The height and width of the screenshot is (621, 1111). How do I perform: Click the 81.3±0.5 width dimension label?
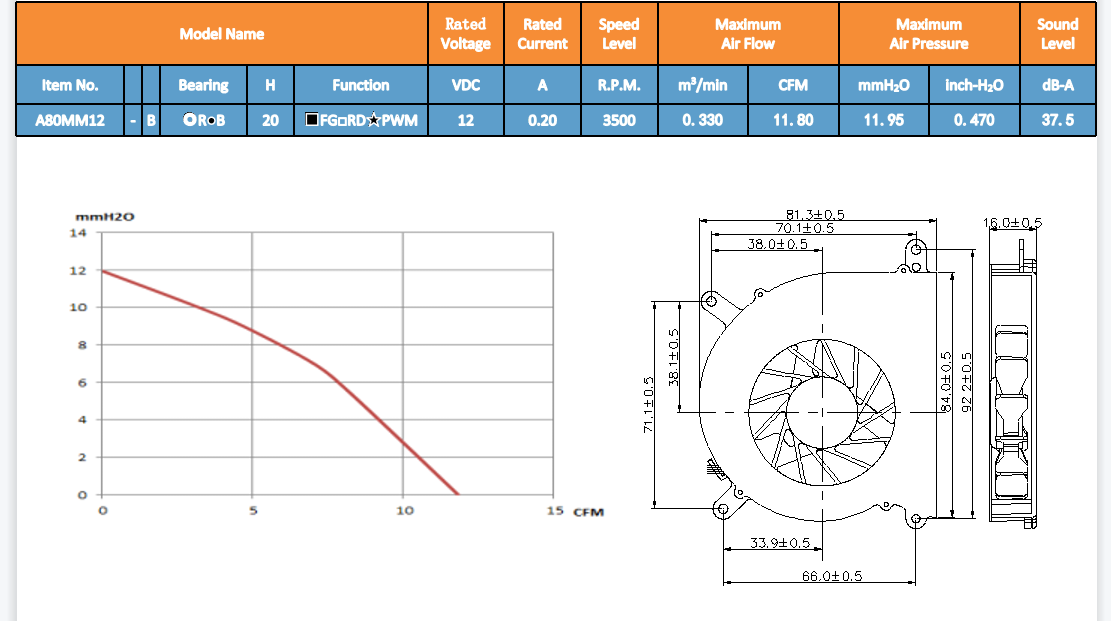(815, 214)
